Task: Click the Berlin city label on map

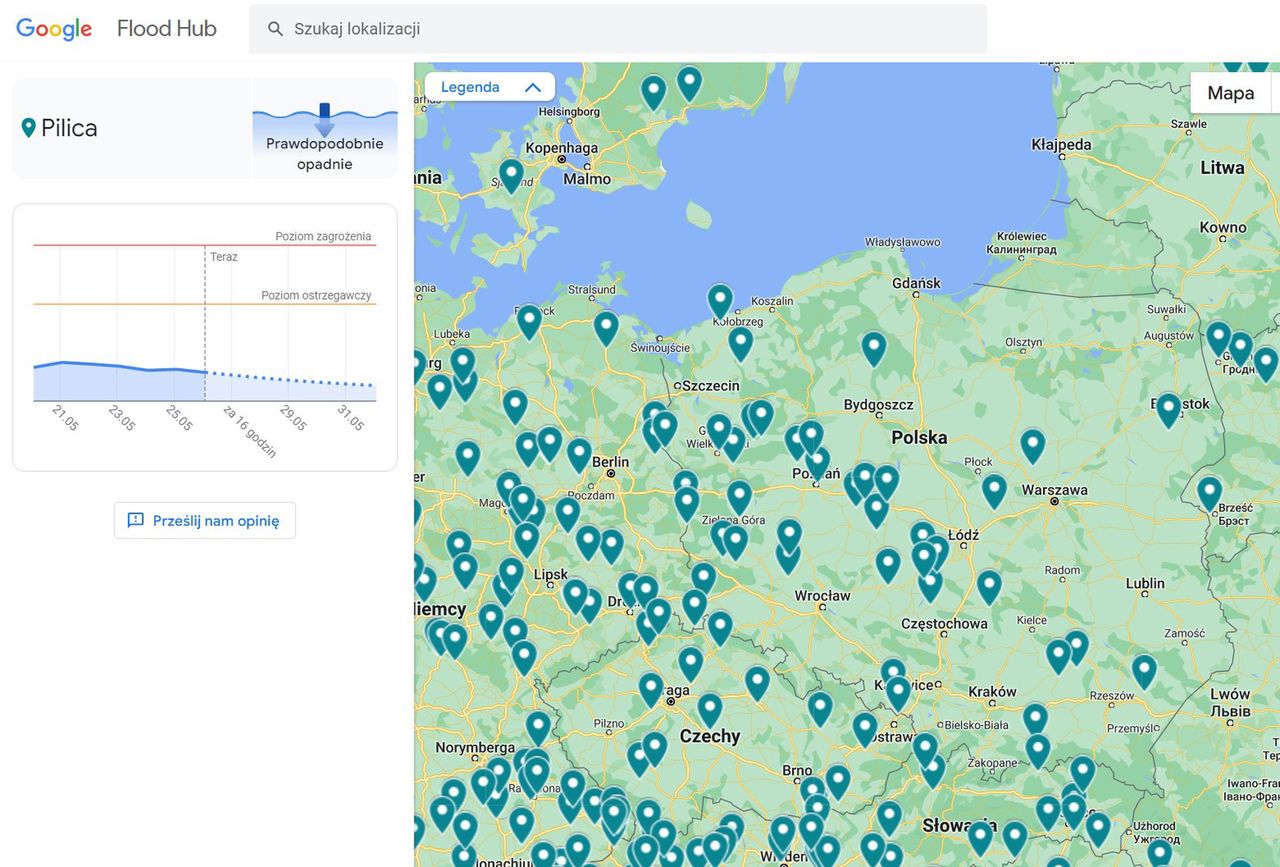Action: (x=610, y=461)
